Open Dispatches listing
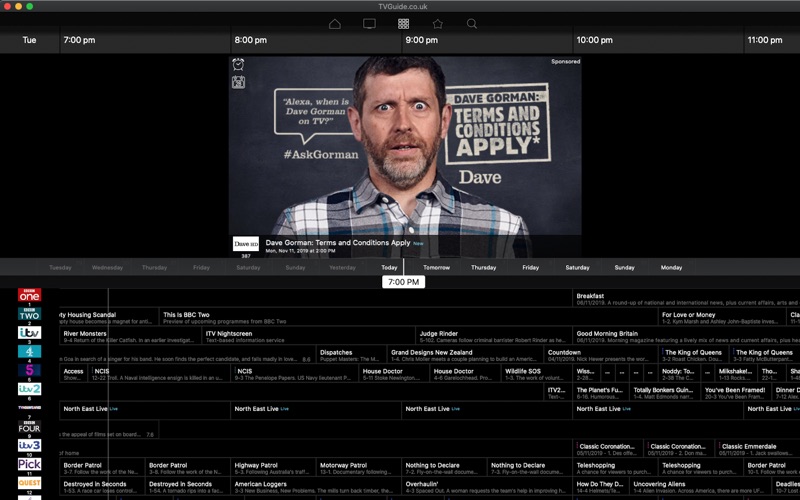 pyautogui.click(x=351, y=355)
